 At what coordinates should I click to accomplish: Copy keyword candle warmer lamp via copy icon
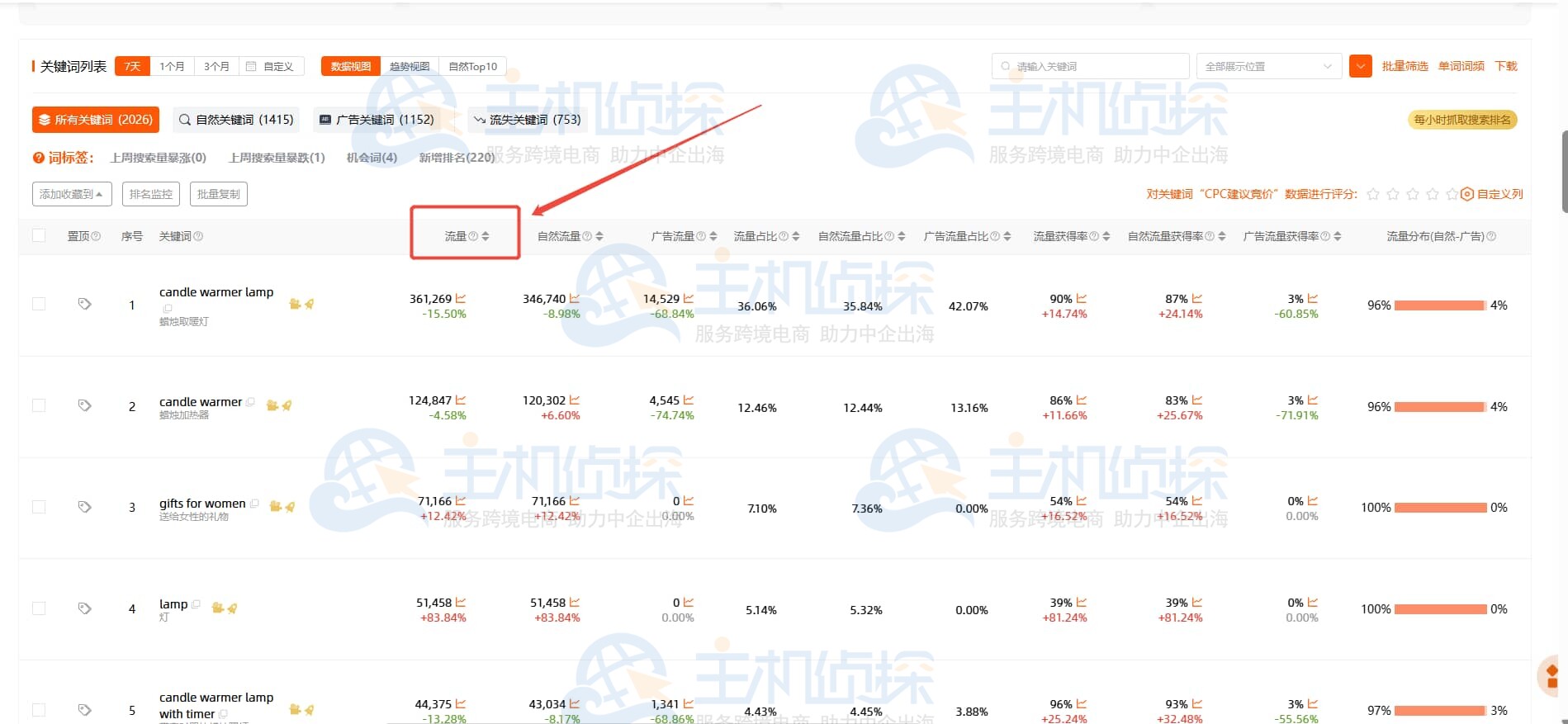[168, 309]
